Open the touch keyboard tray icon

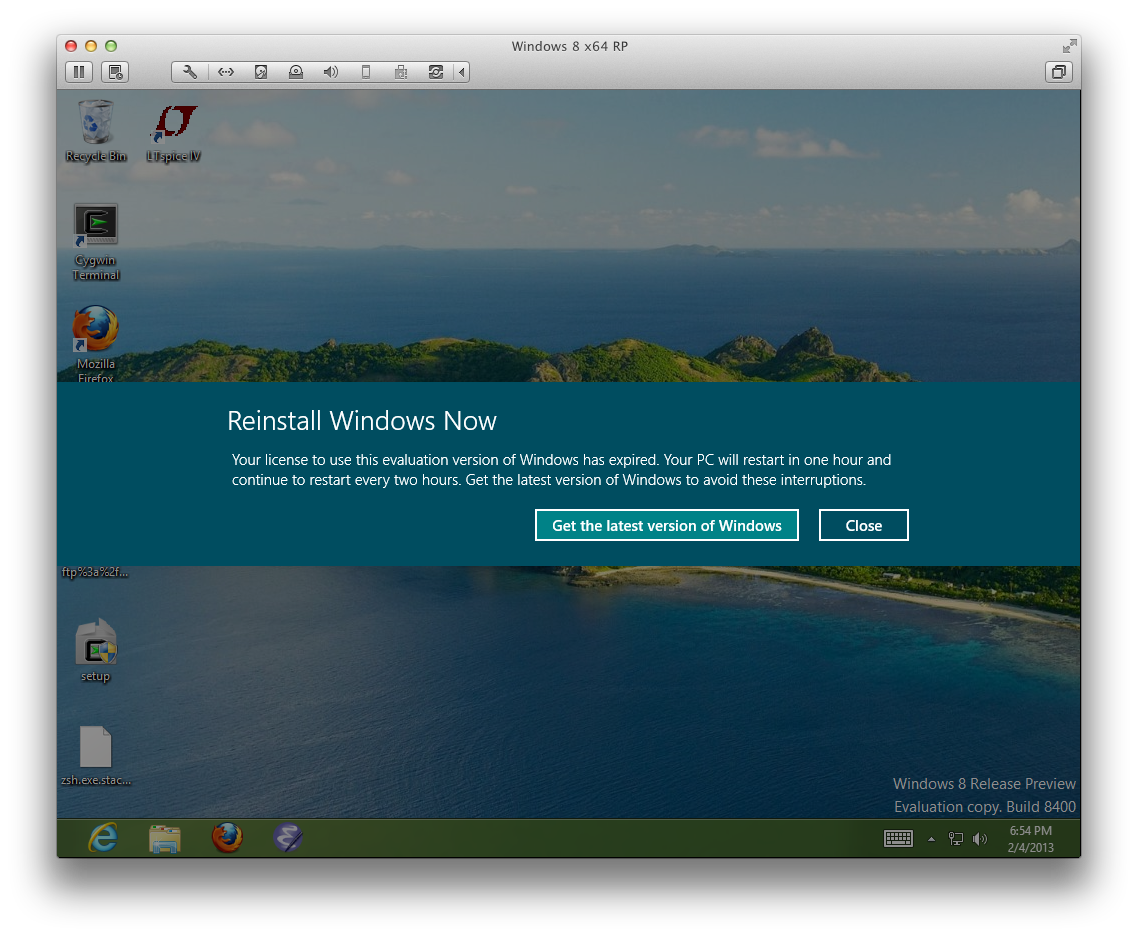pyautogui.click(x=898, y=839)
